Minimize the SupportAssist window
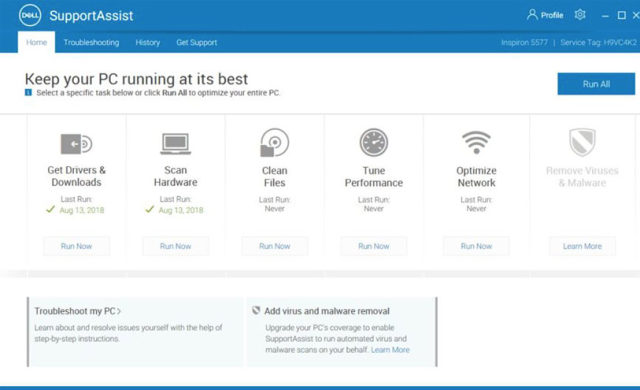This screenshot has width=640, height=390. [x=605, y=16]
